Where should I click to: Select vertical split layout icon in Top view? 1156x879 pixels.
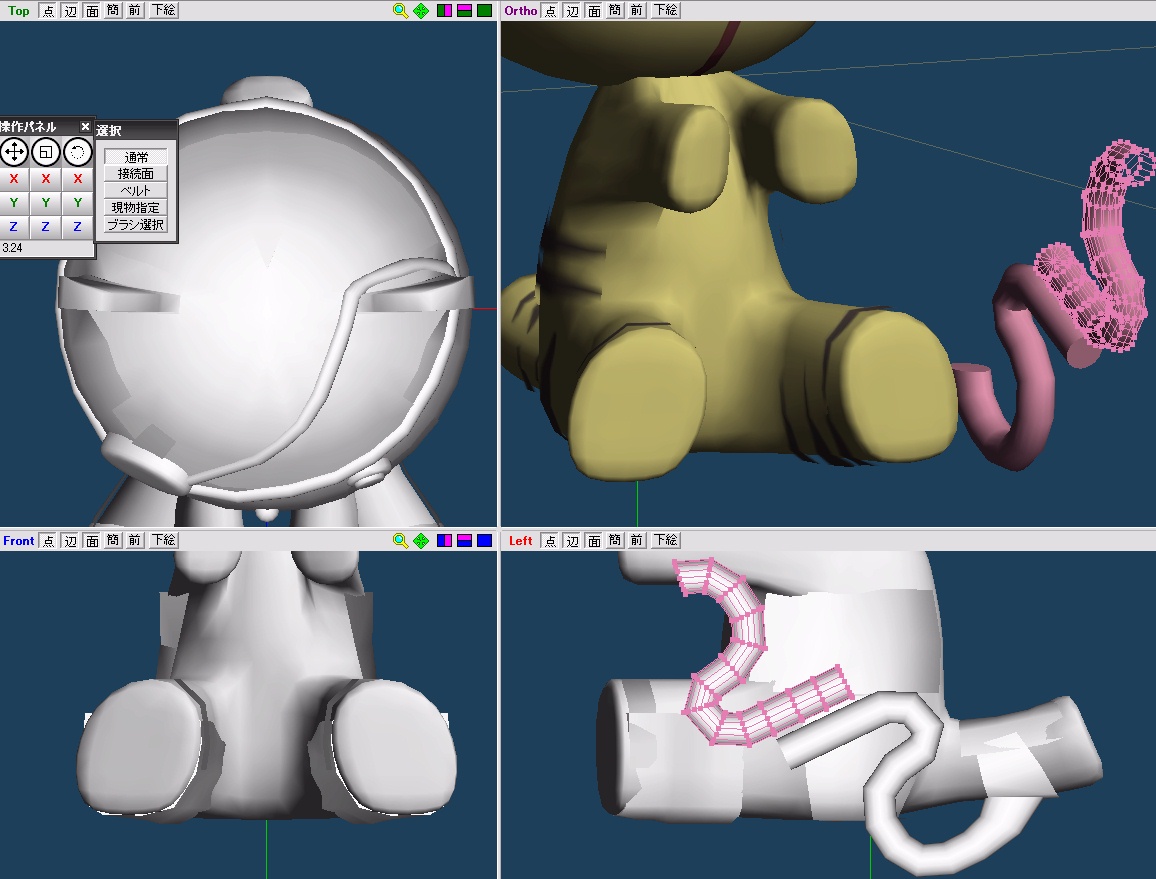click(x=445, y=11)
